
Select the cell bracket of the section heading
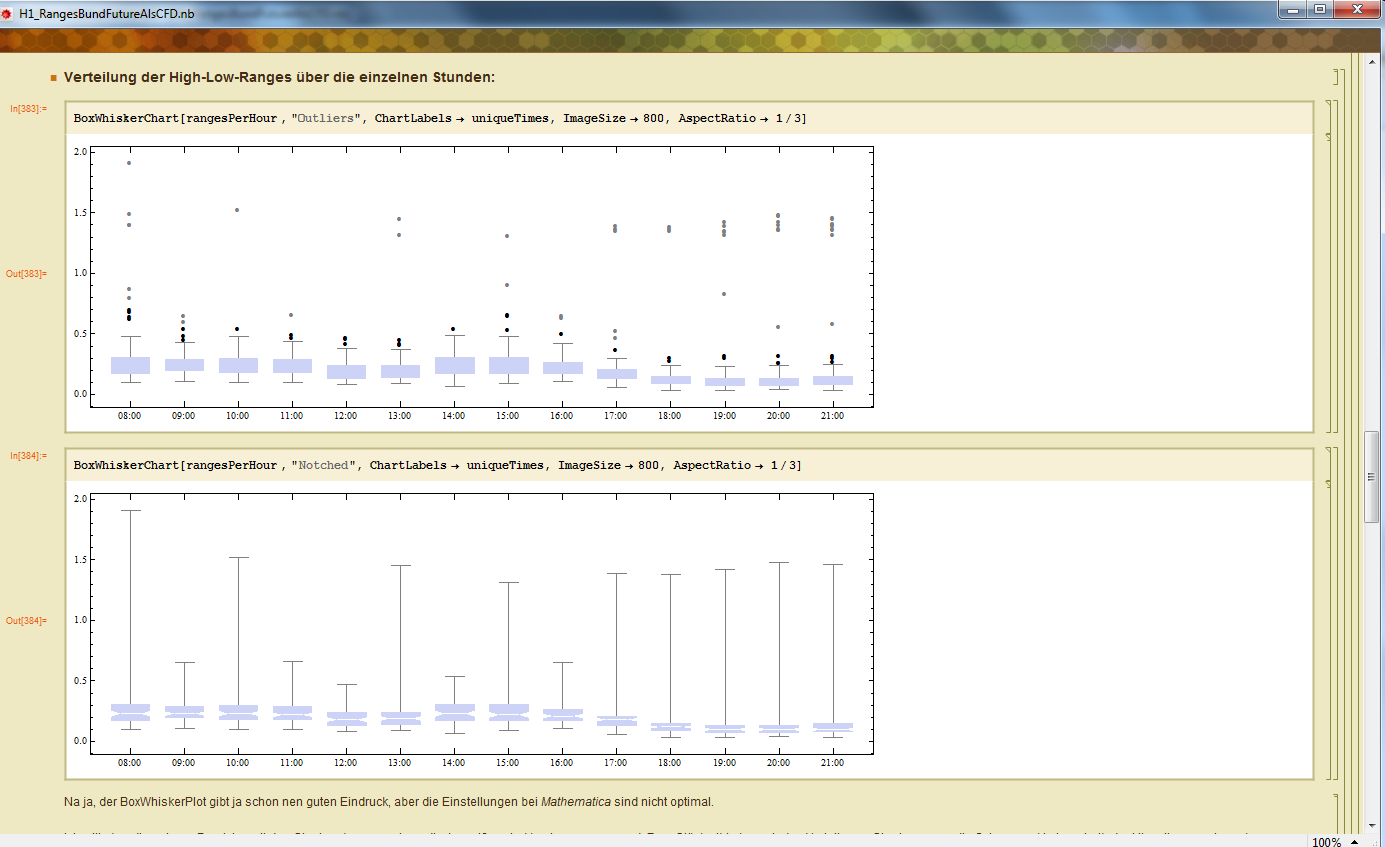[x=1335, y=77]
